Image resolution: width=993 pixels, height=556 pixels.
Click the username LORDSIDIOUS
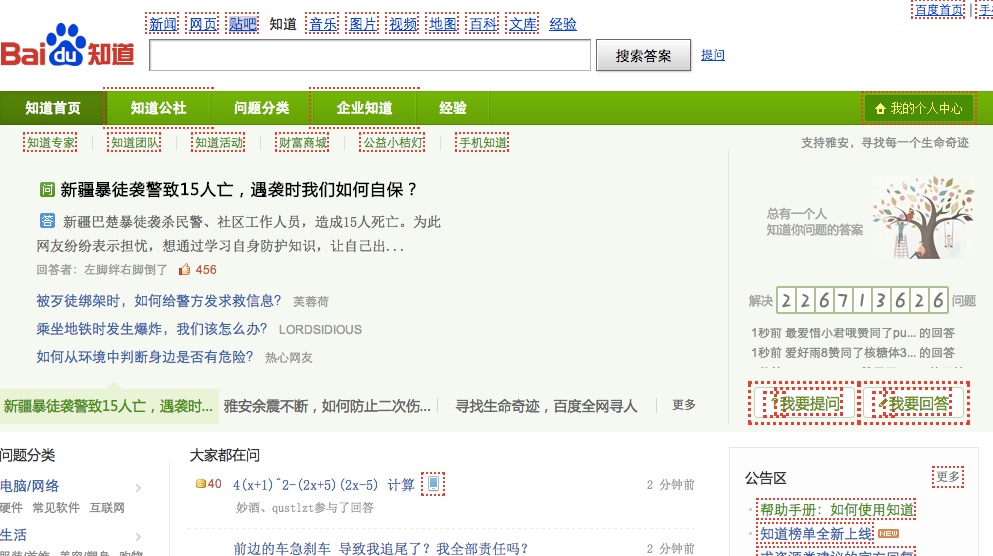(320, 329)
